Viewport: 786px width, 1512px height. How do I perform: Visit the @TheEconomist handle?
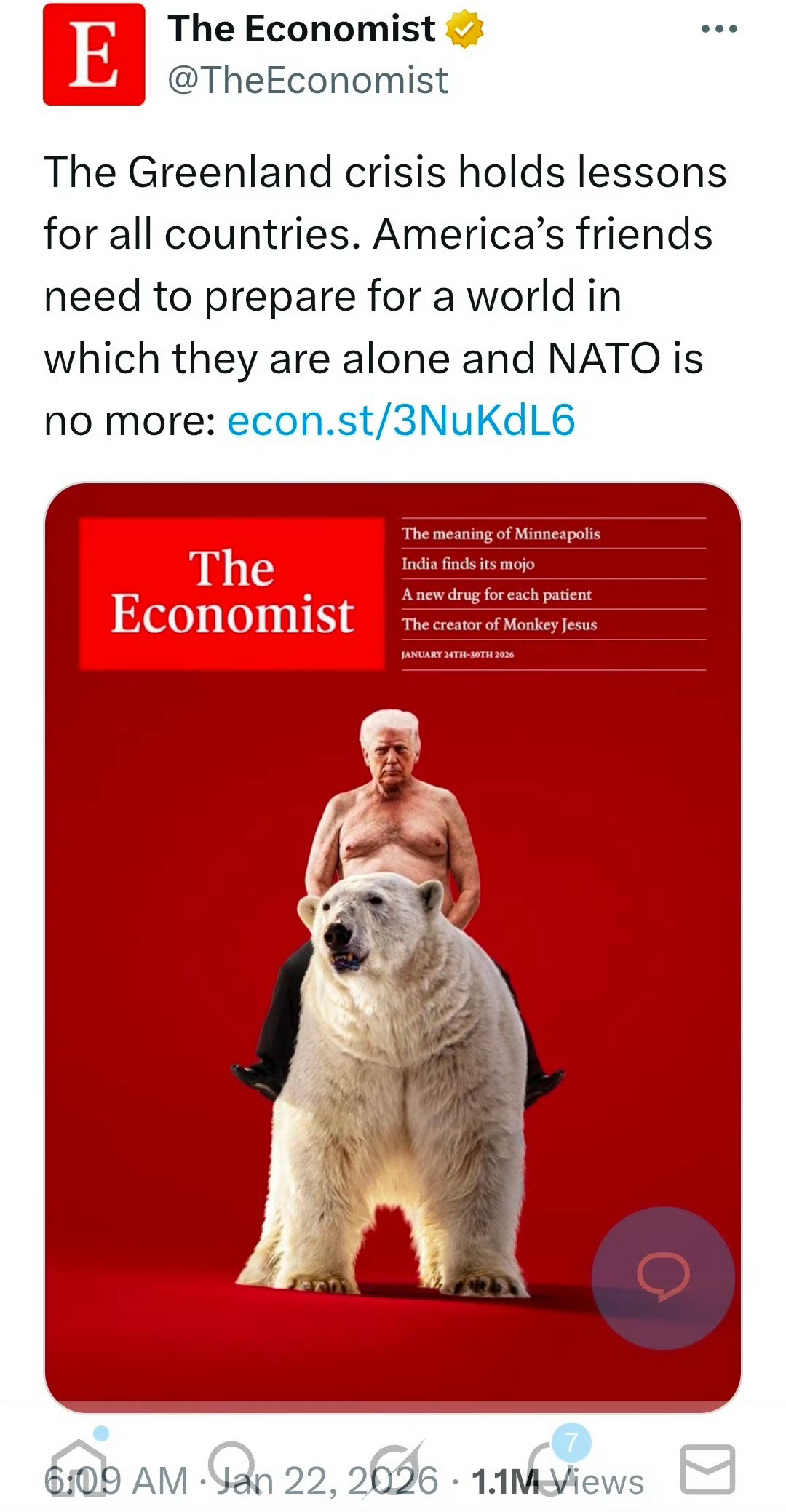305,80
